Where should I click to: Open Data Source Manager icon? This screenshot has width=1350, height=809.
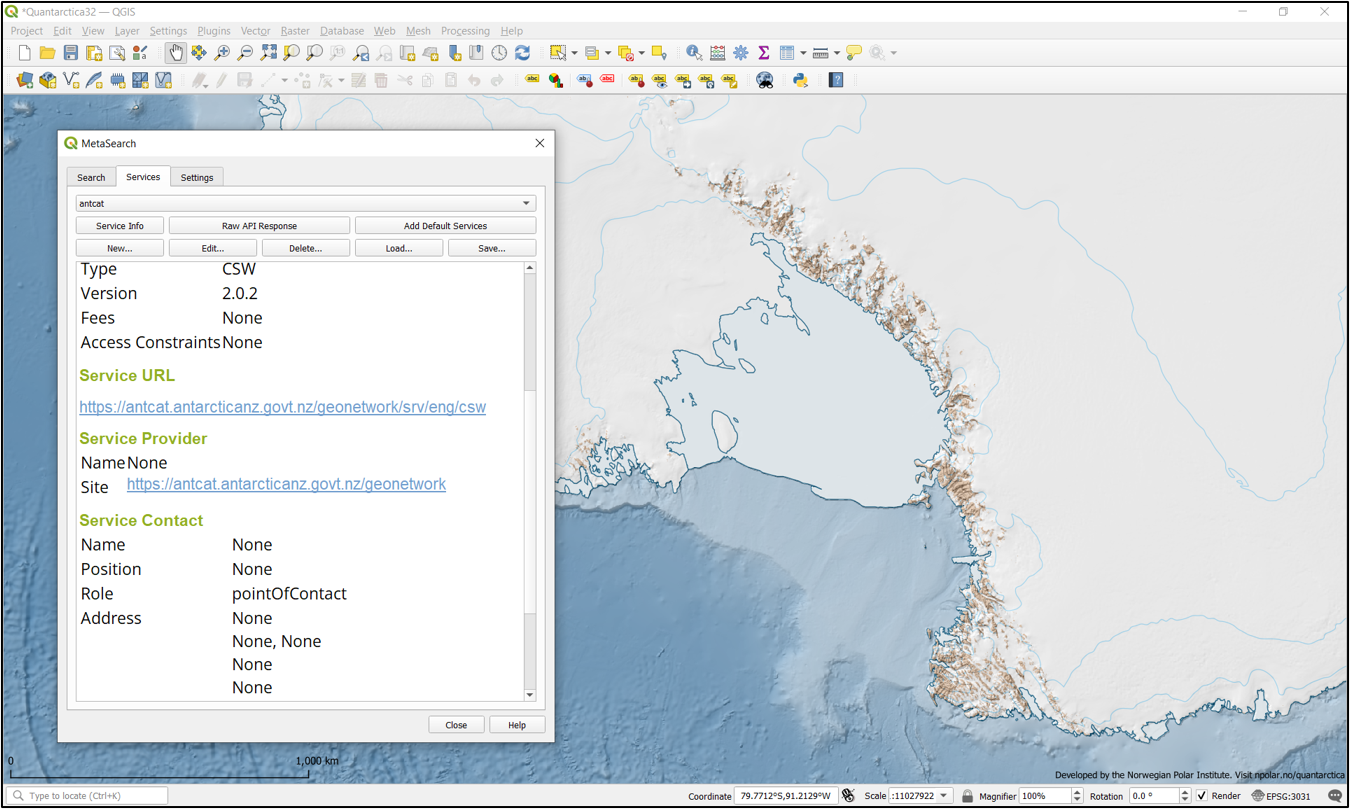pyautogui.click(x=24, y=80)
